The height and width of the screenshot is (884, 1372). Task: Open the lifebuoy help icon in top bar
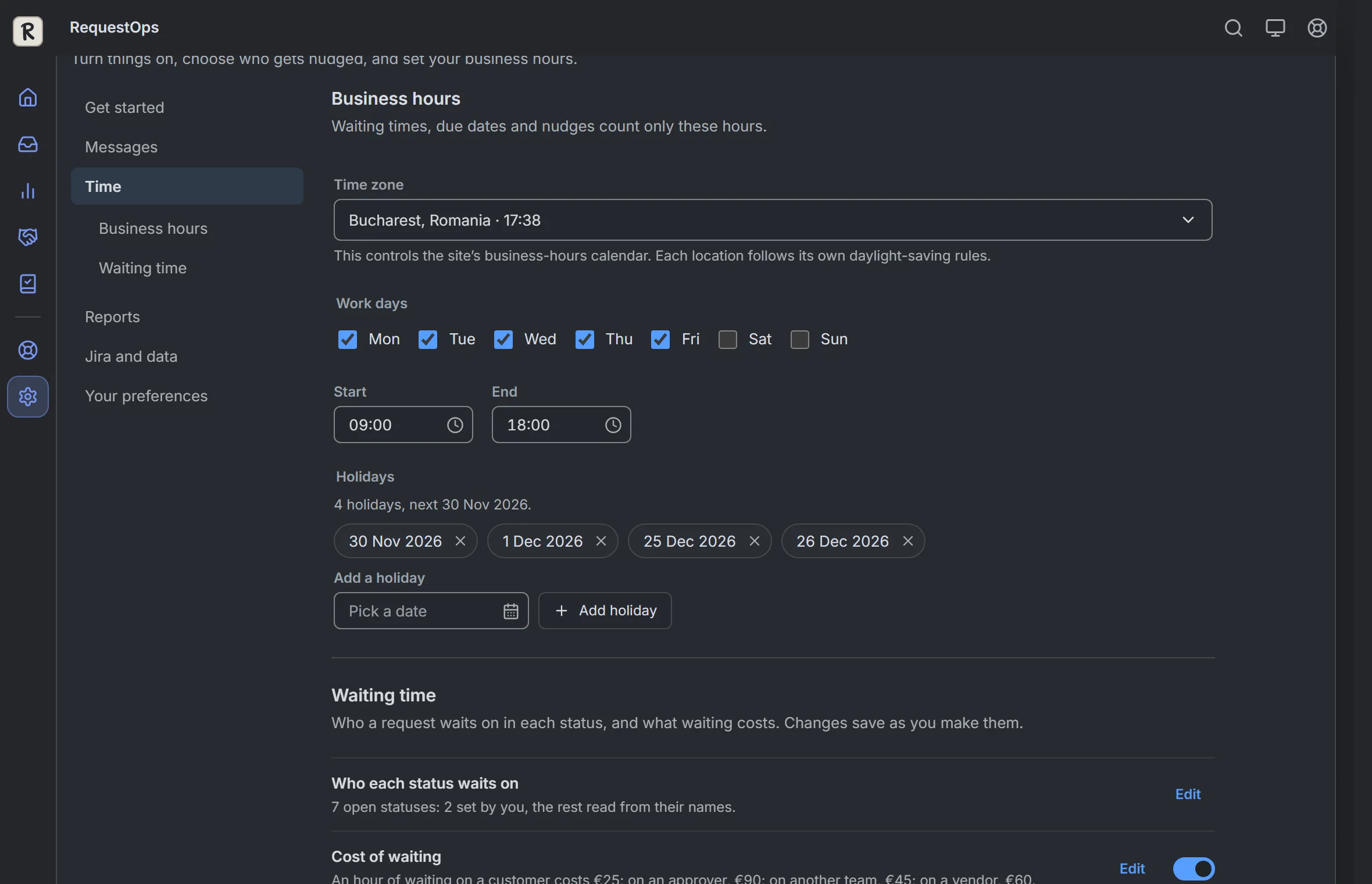coord(1317,27)
